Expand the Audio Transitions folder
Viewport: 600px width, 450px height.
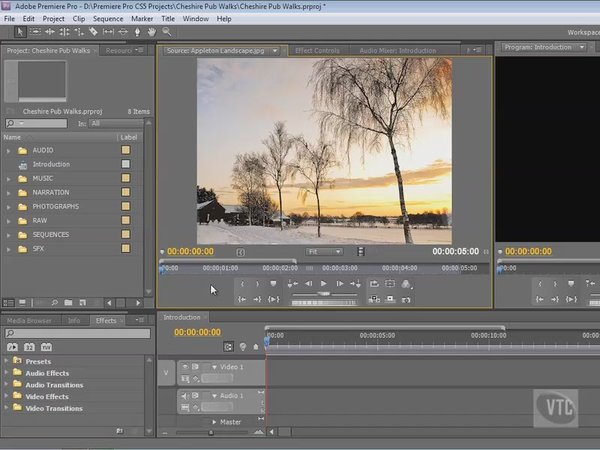click(7, 385)
